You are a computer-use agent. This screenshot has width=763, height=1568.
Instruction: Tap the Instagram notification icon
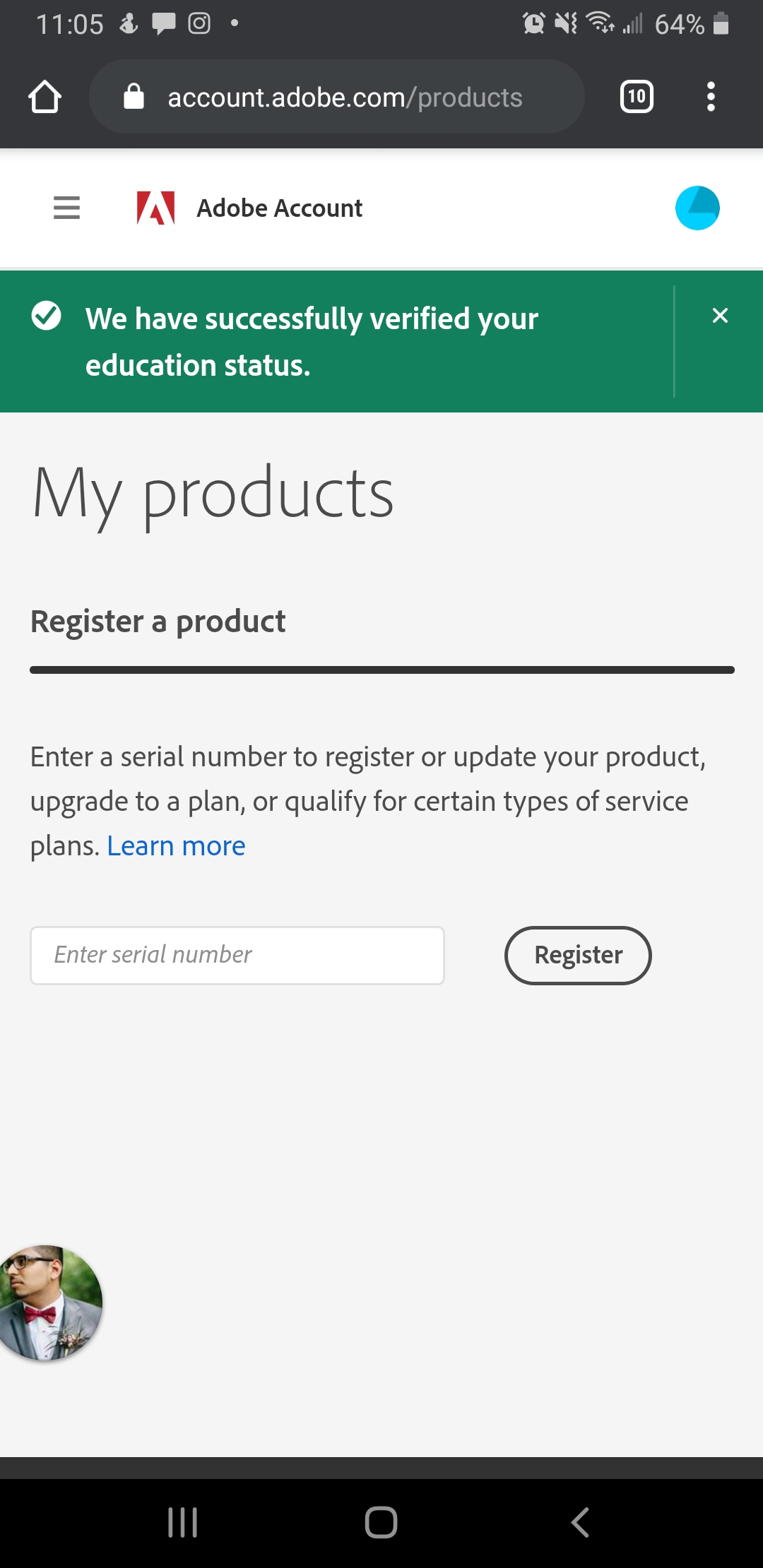[x=199, y=23]
